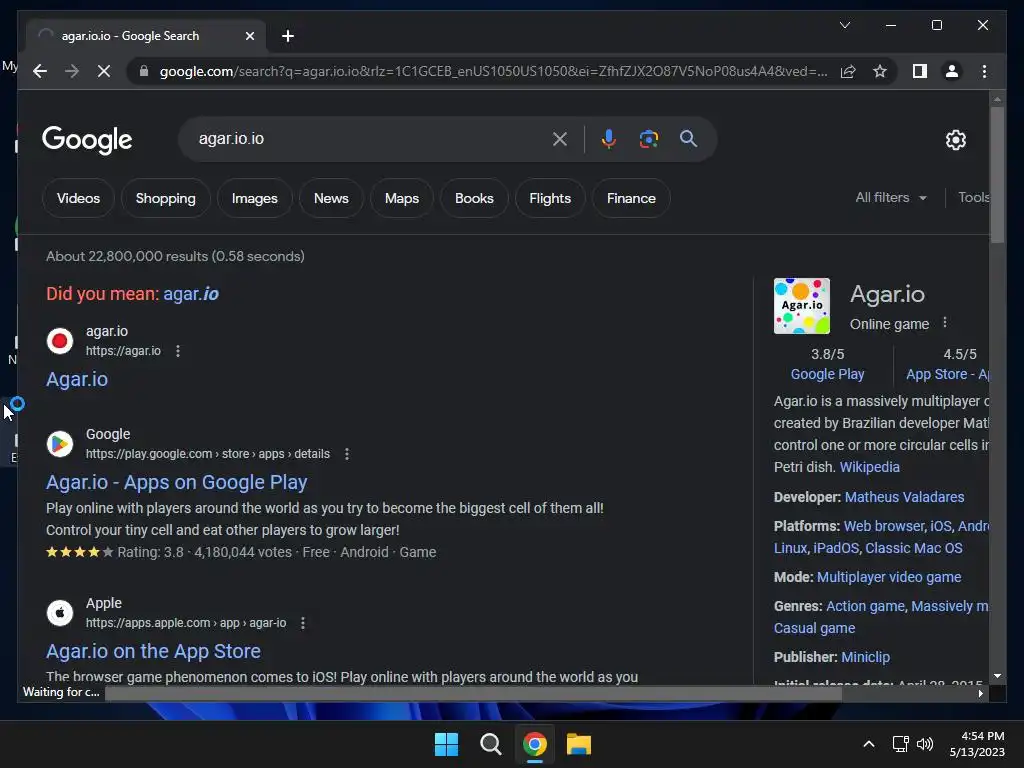Click the horizontal scrollbar right arrow

click(x=980, y=694)
